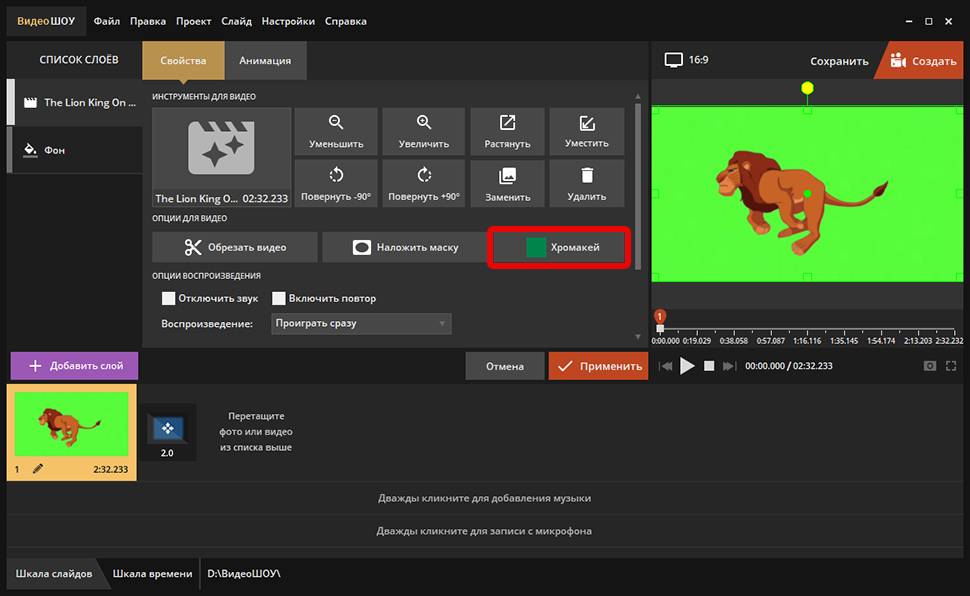This screenshot has height=596, width=970.
Task: Select the Растянуть stretch tool
Action: pos(507,132)
